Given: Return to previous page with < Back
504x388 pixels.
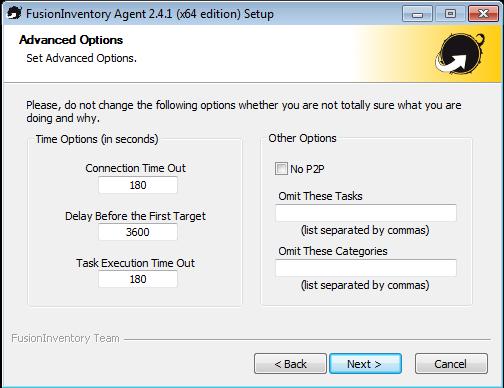Looking at the screenshot, I should (x=290, y=364).
